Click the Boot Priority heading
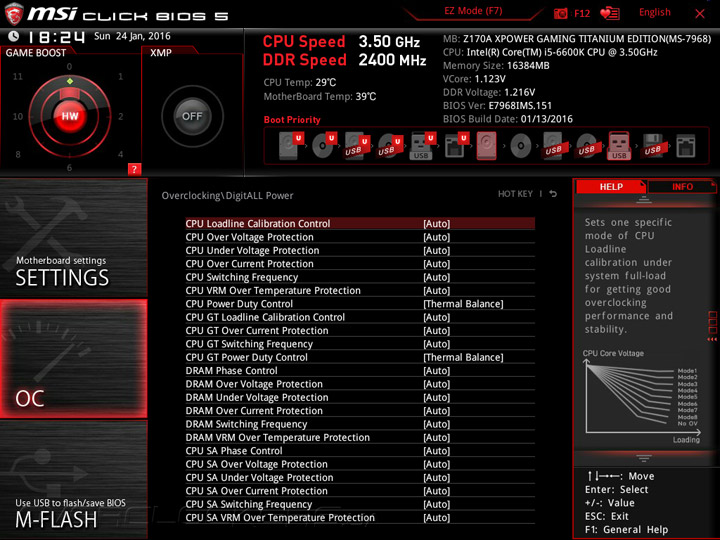Screen dimensions: 720x540 292,120
